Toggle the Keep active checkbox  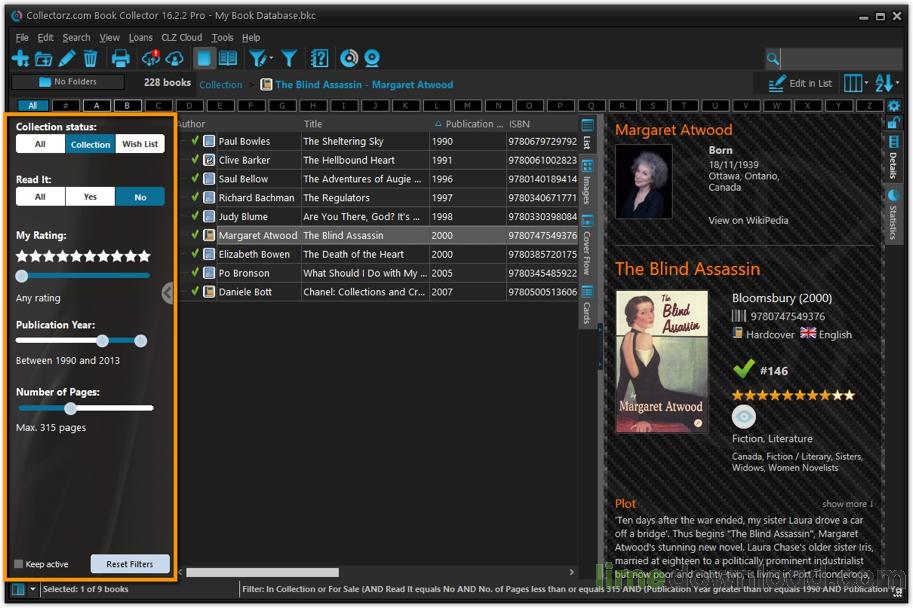pos(19,564)
